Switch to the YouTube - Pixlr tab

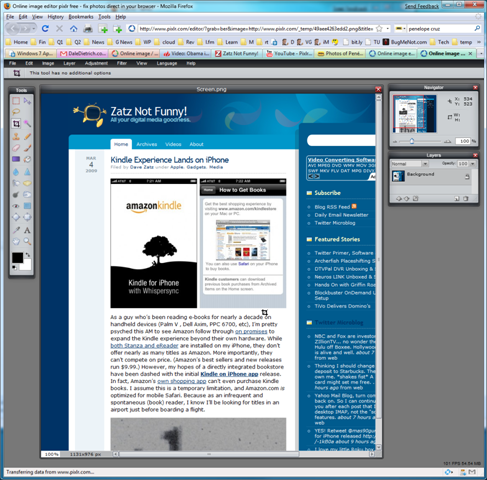pyautogui.click(x=289, y=53)
